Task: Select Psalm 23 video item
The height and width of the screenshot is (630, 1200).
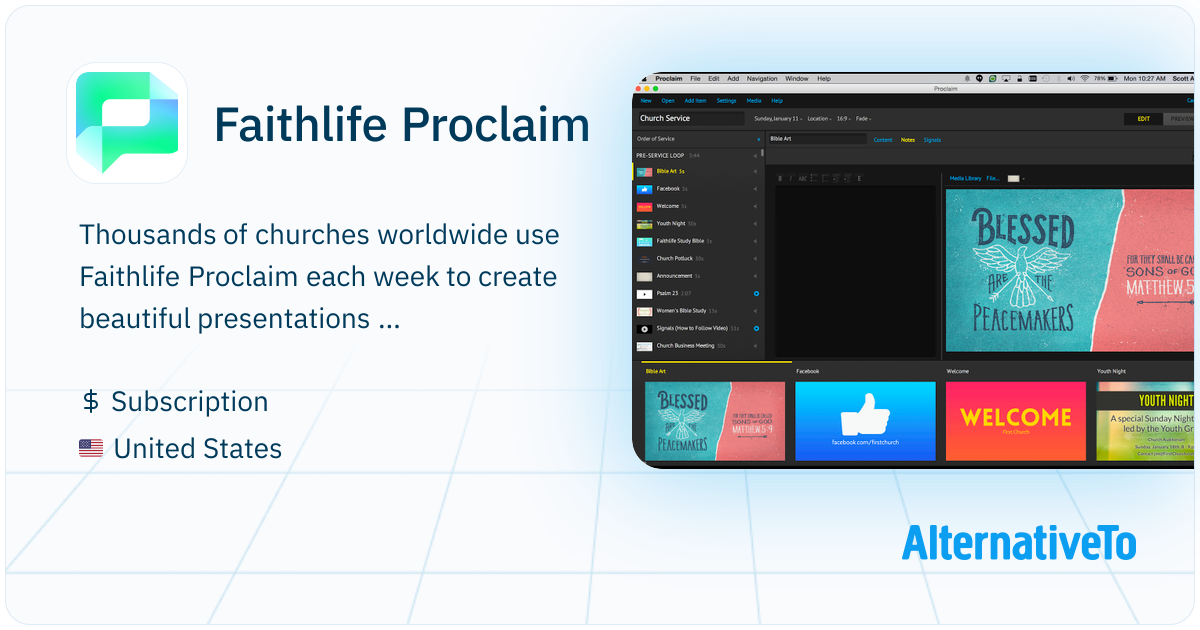Action: click(x=697, y=293)
